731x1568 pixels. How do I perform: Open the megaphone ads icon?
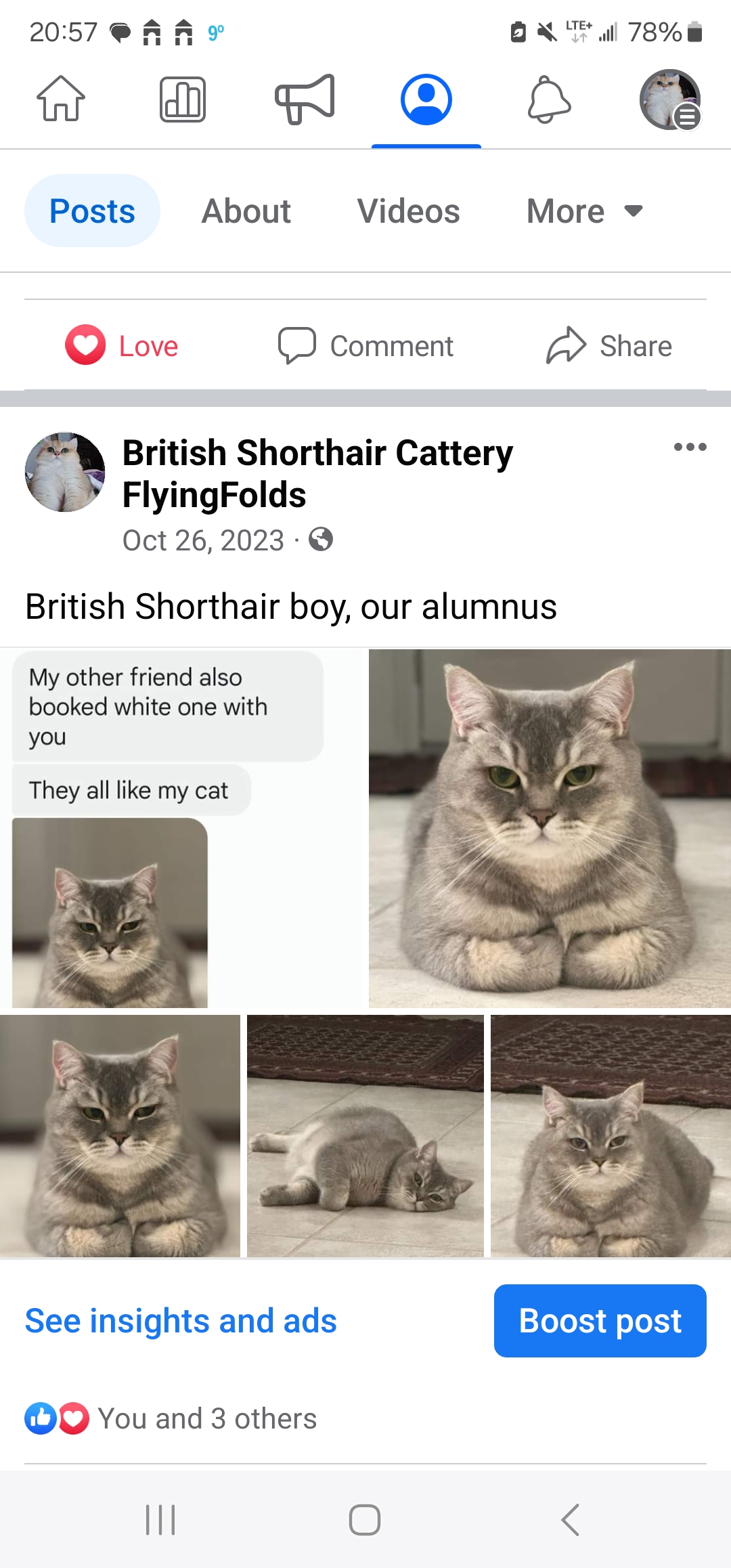pos(305,99)
